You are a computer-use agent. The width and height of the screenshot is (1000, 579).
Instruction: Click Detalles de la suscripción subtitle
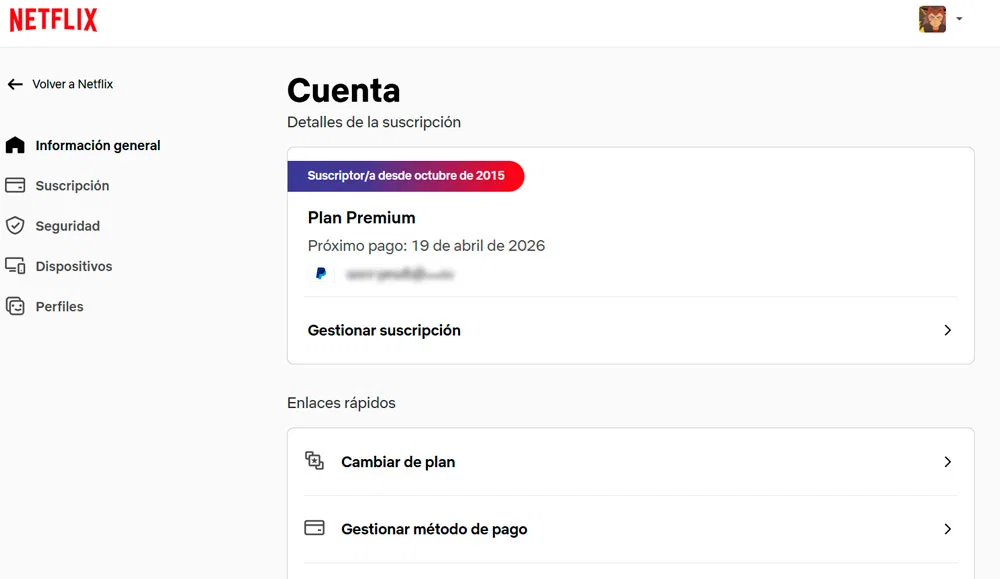tap(374, 122)
